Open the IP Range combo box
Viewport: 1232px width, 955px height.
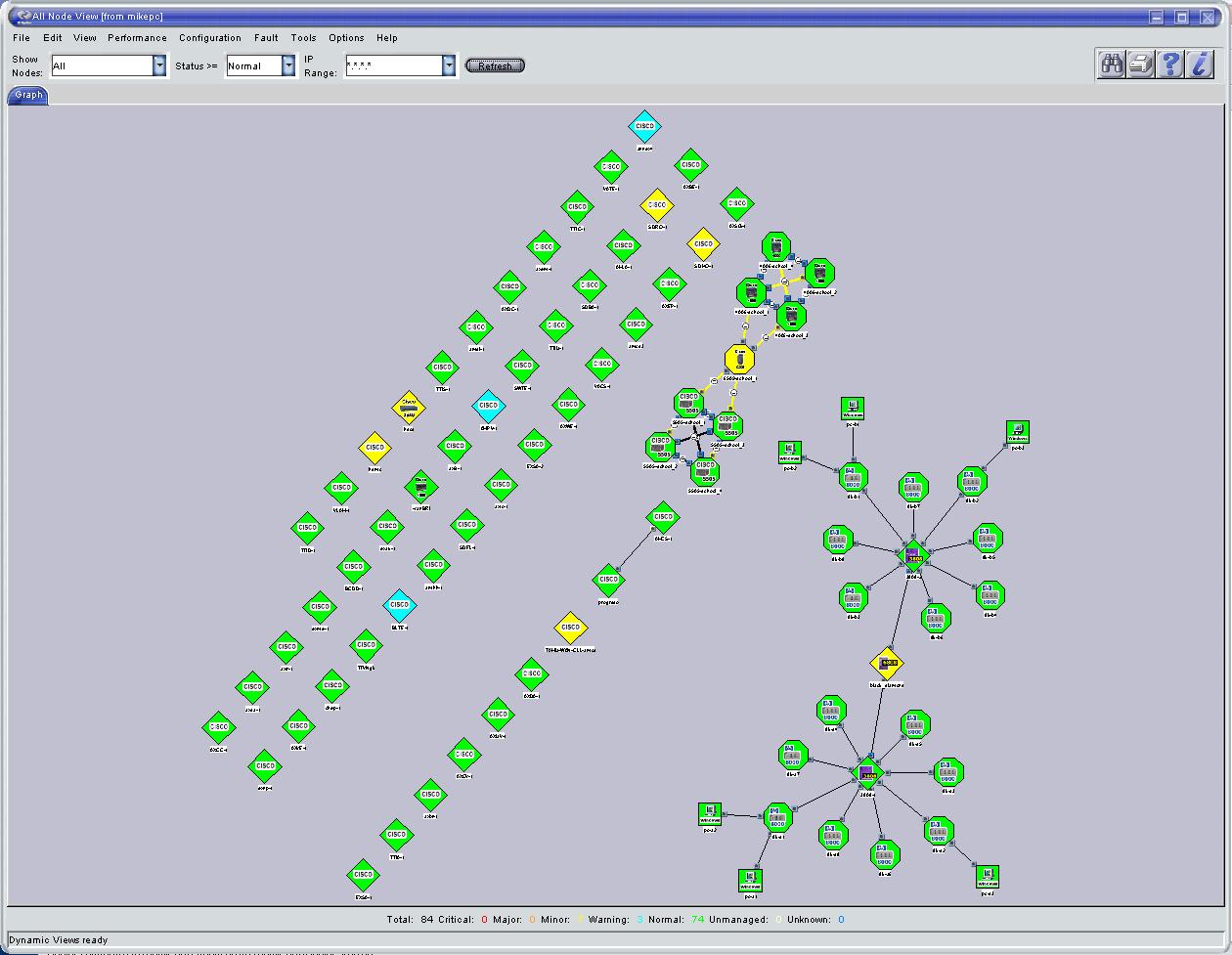click(449, 65)
